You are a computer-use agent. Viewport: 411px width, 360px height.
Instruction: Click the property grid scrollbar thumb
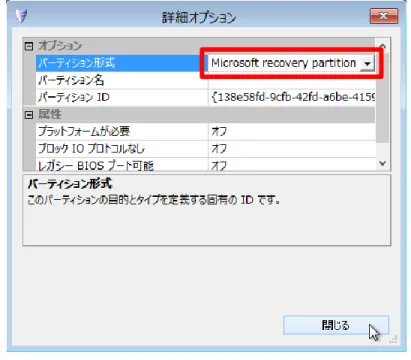tap(383, 97)
